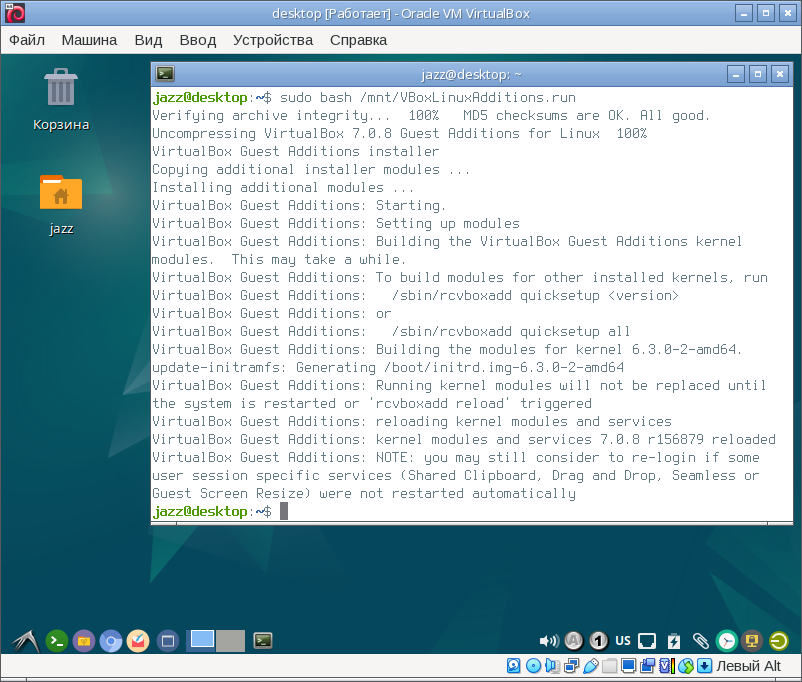Screen dimensions: 802x682
Task: Launch the mail client icon
Action: pos(138,641)
